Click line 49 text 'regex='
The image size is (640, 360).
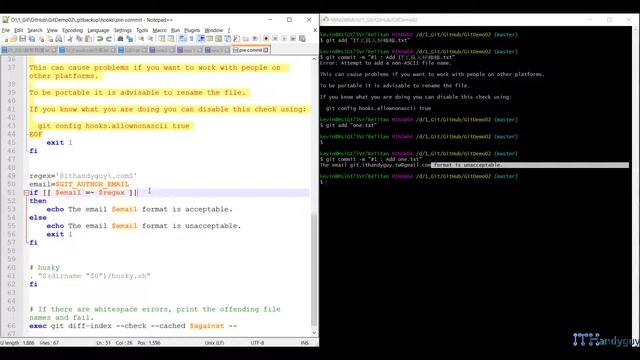coord(42,176)
